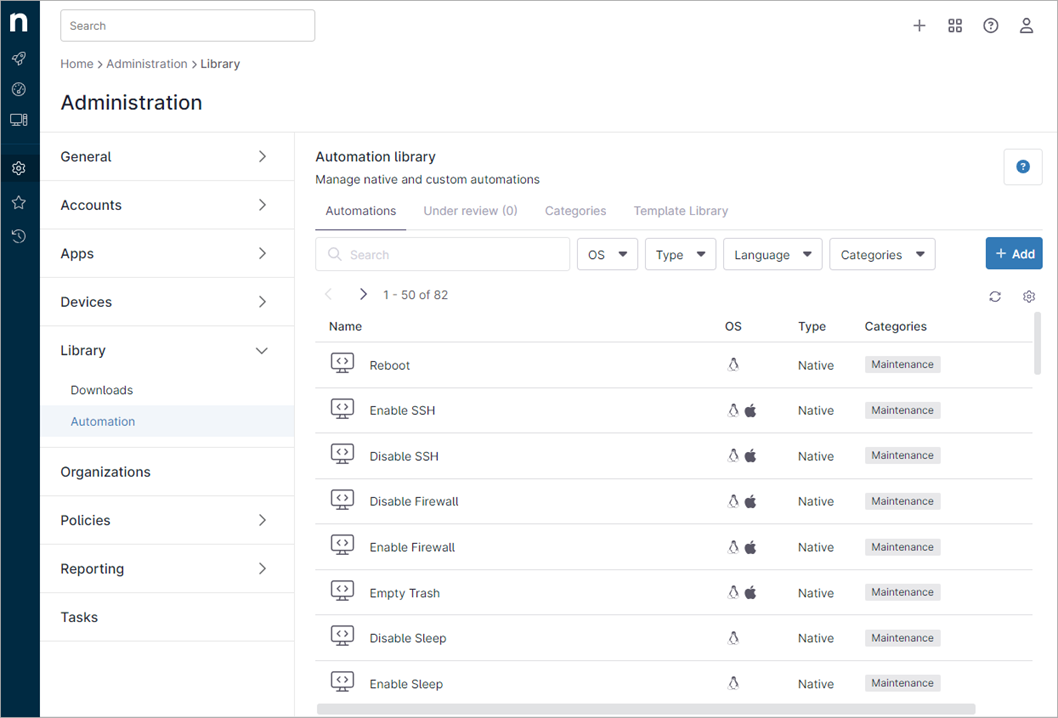Viewport: 1058px width, 718px height.
Task: Open the help question mark icon
Action: [990, 25]
